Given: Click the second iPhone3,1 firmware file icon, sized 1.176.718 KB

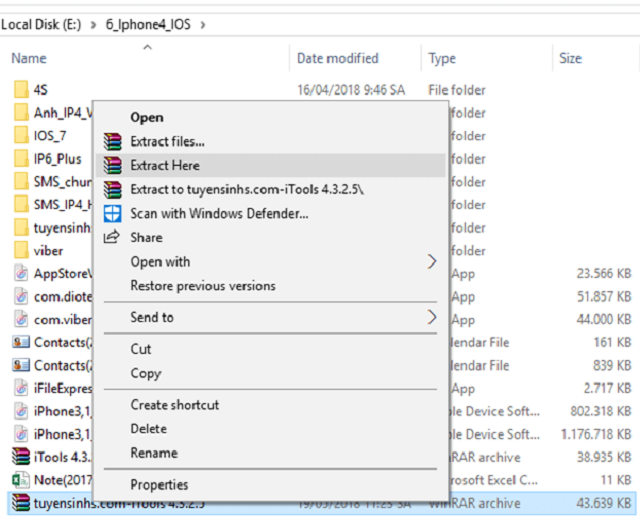Looking at the screenshot, I should [x=21, y=434].
